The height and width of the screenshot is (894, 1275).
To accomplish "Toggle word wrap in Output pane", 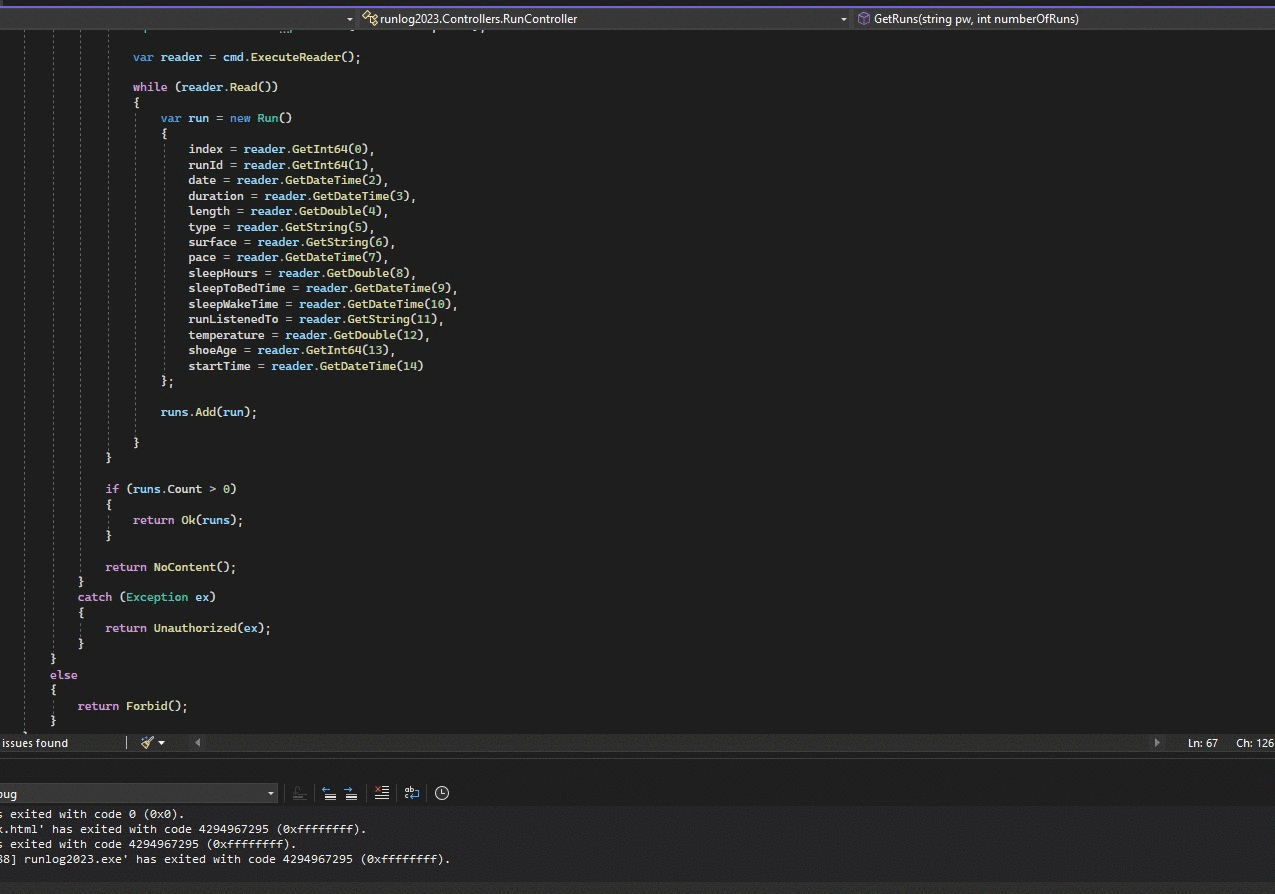I will (x=411, y=793).
